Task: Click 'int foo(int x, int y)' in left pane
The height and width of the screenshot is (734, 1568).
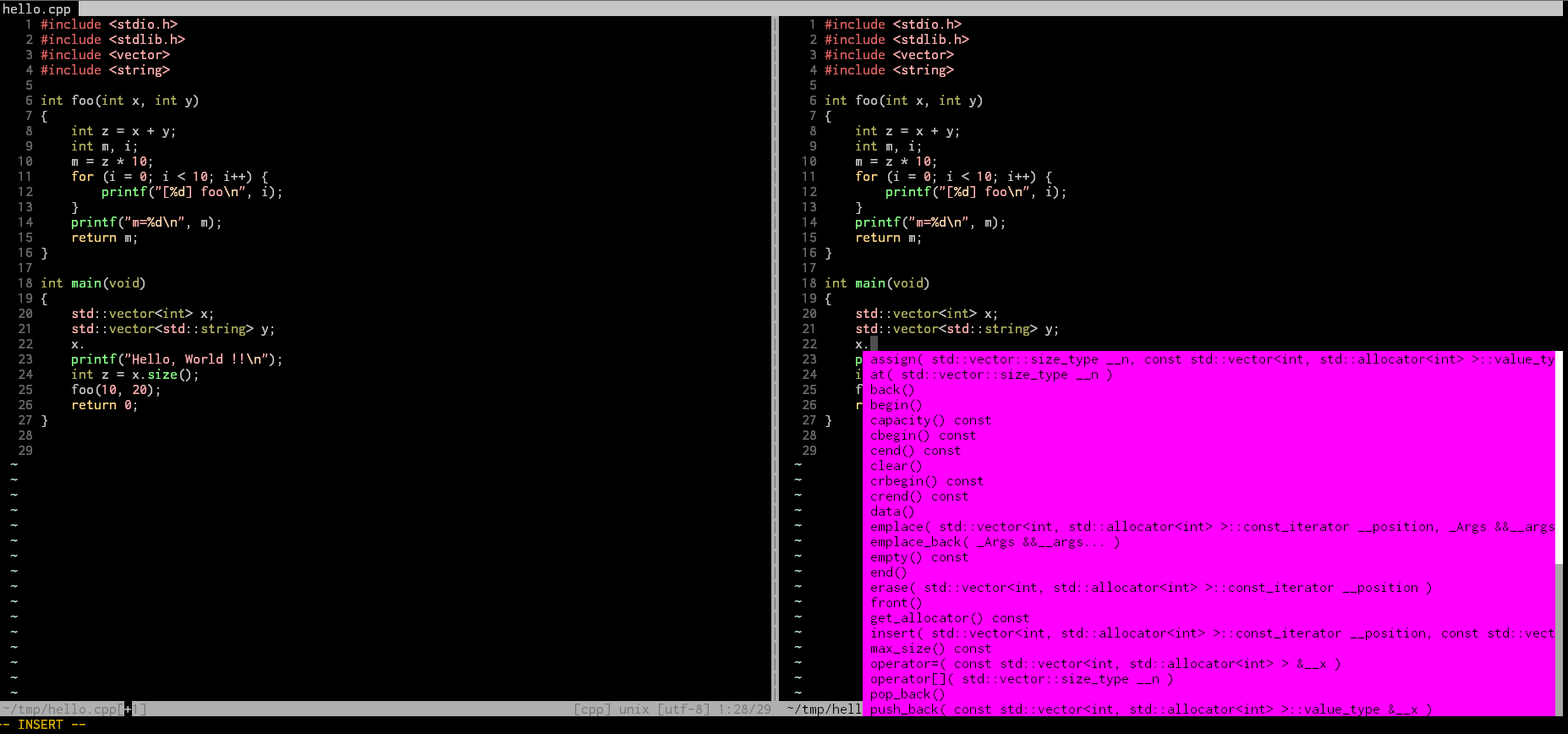Action: pyautogui.click(x=119, y=101)
